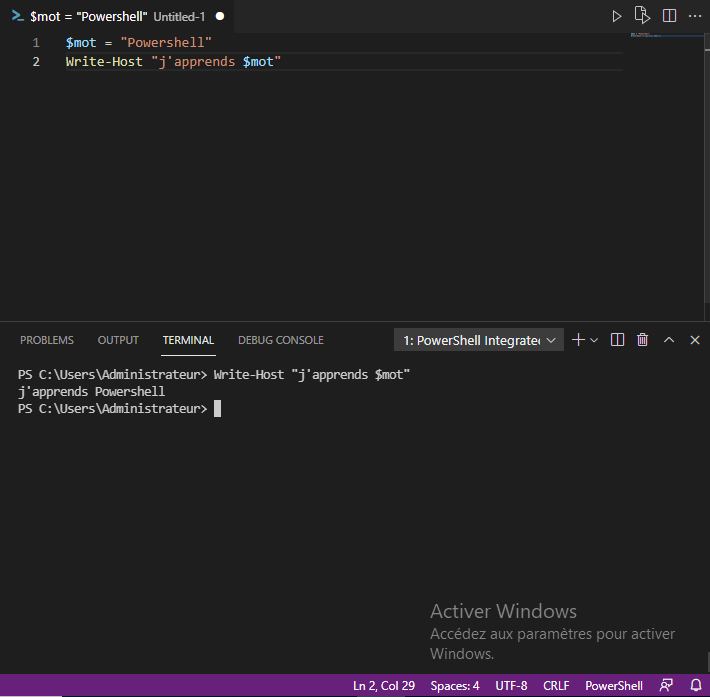Open notifications bell in status bar
Screen dimensions: 710x697
point(695,686)
